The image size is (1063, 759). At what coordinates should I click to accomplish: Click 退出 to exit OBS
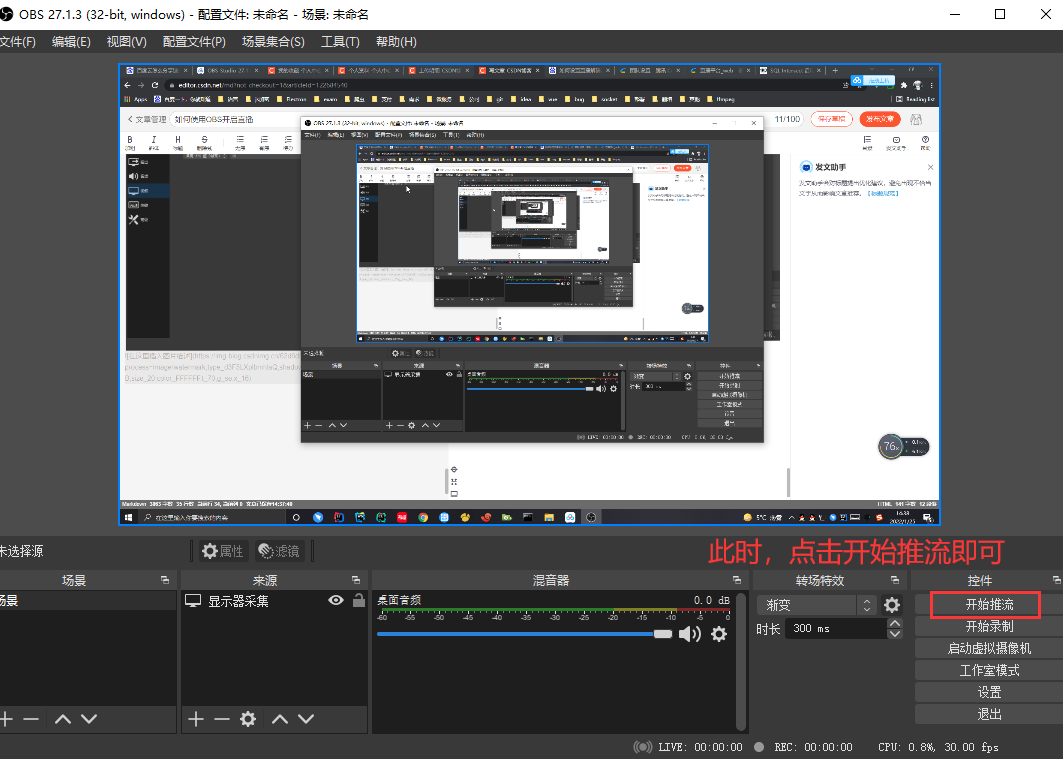[x=989, y=714]
